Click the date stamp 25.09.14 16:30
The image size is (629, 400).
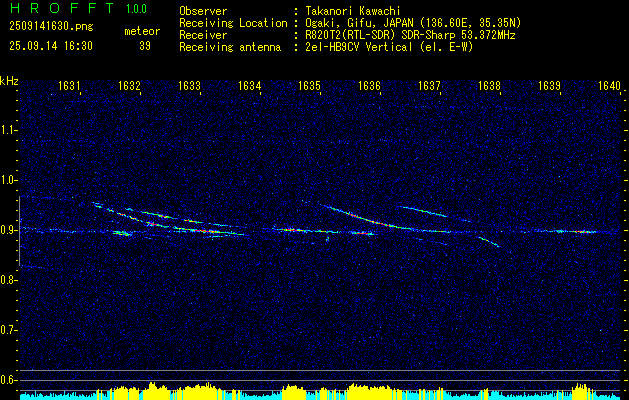pos(51,46)
